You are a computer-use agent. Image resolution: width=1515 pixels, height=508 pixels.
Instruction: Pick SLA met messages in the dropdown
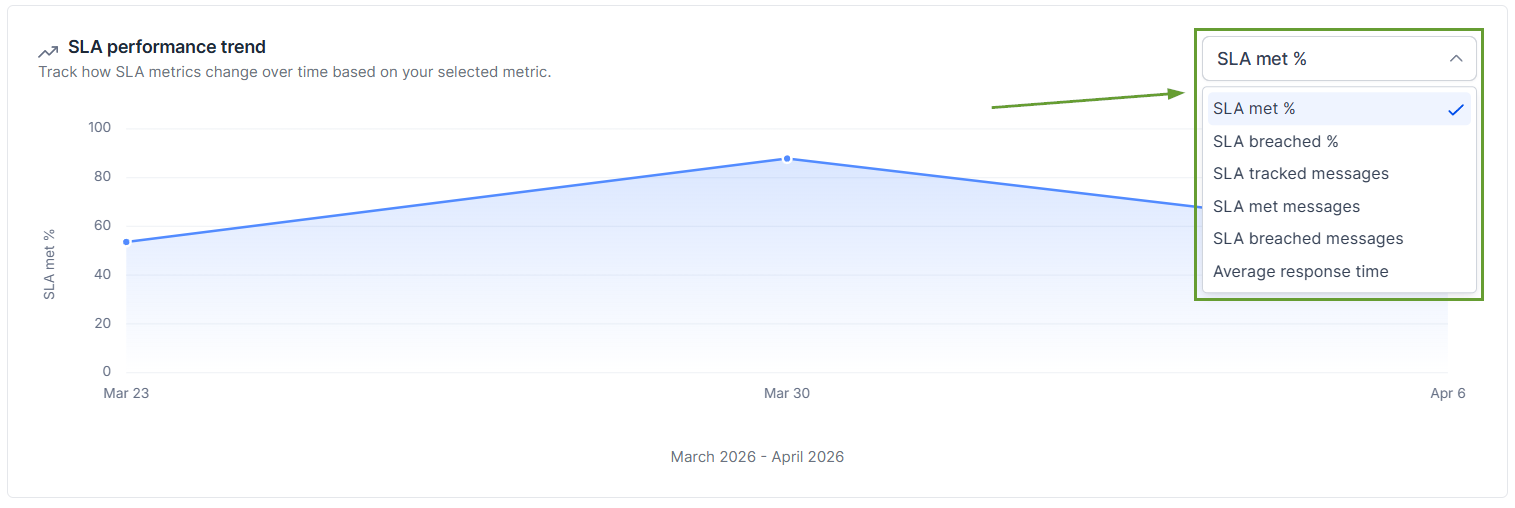coord(1286,207)
